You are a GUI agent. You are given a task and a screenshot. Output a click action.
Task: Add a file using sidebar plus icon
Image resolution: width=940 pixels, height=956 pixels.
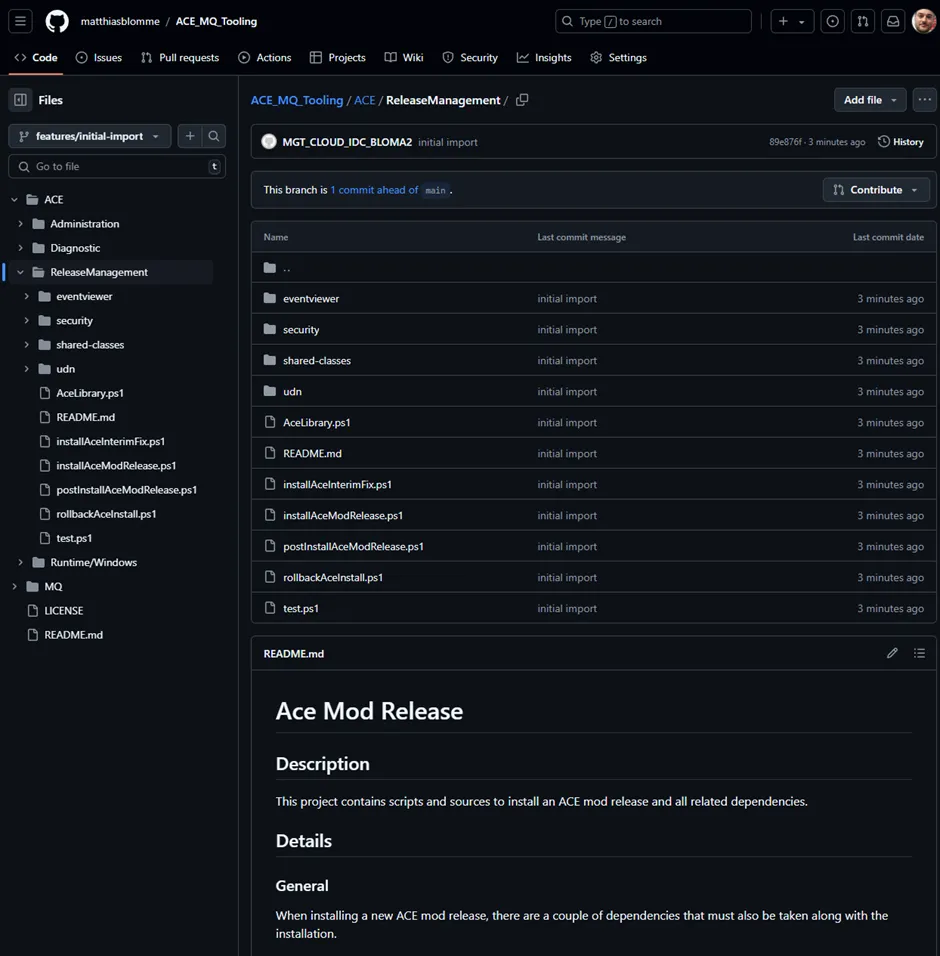pyautogui.click(x=190, y=136)
